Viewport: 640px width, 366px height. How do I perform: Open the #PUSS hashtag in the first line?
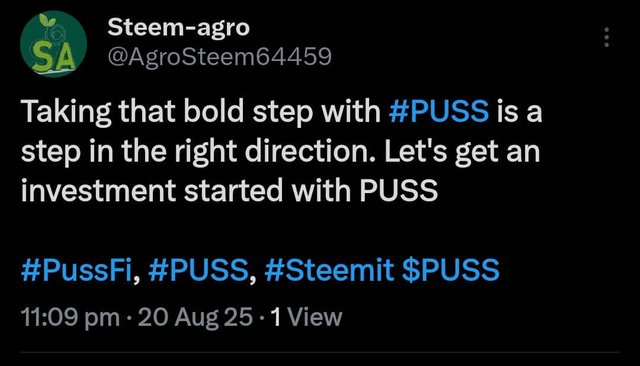click(x=439, y=111)
